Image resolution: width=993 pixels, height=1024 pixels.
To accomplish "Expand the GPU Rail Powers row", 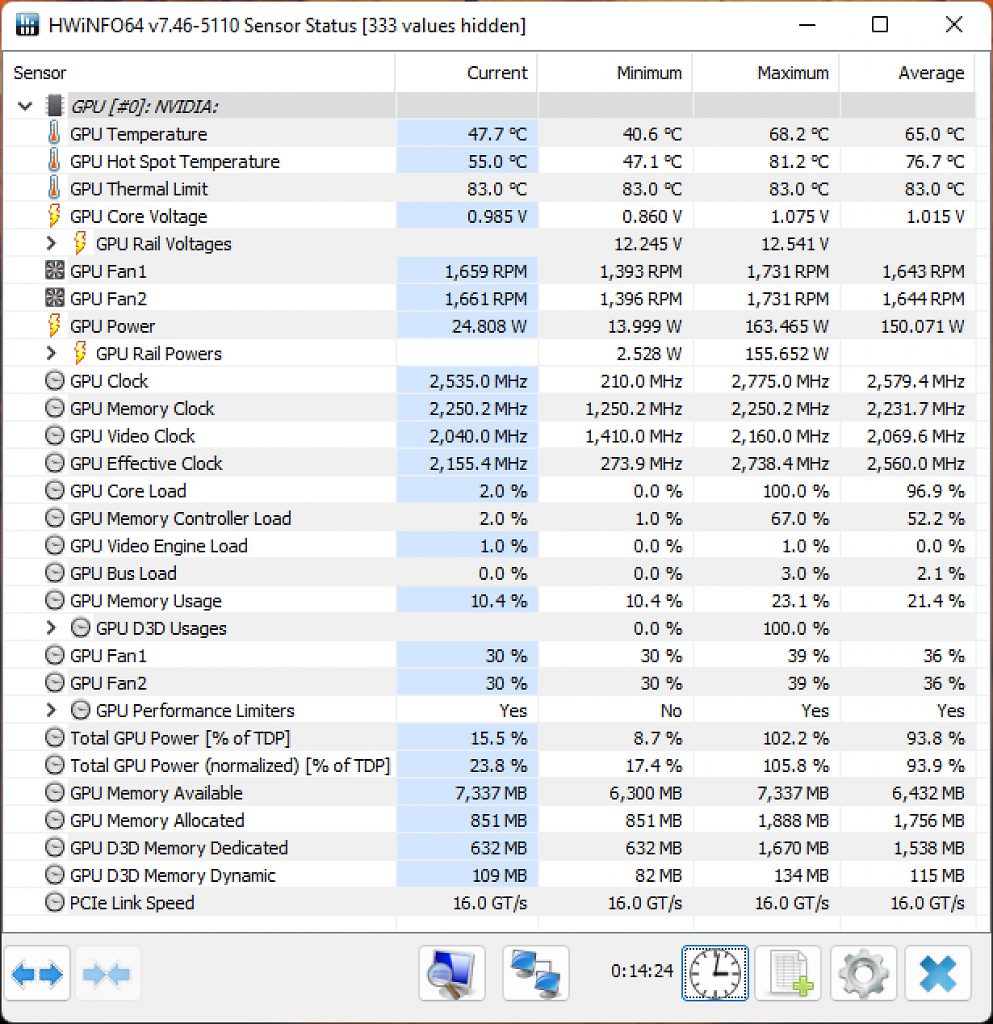I will tap(52, 353).
